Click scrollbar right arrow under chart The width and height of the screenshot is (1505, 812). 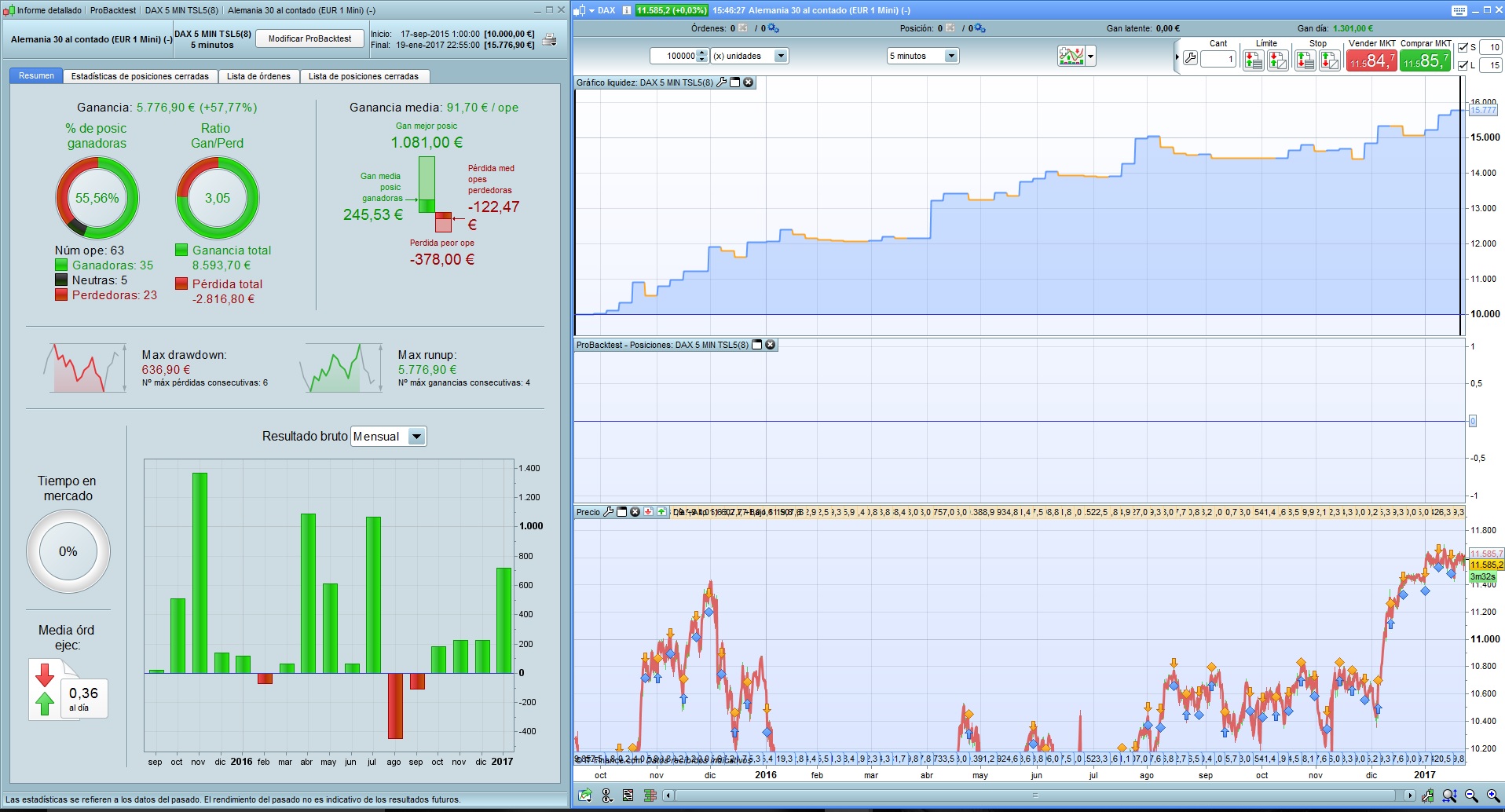1410,796
